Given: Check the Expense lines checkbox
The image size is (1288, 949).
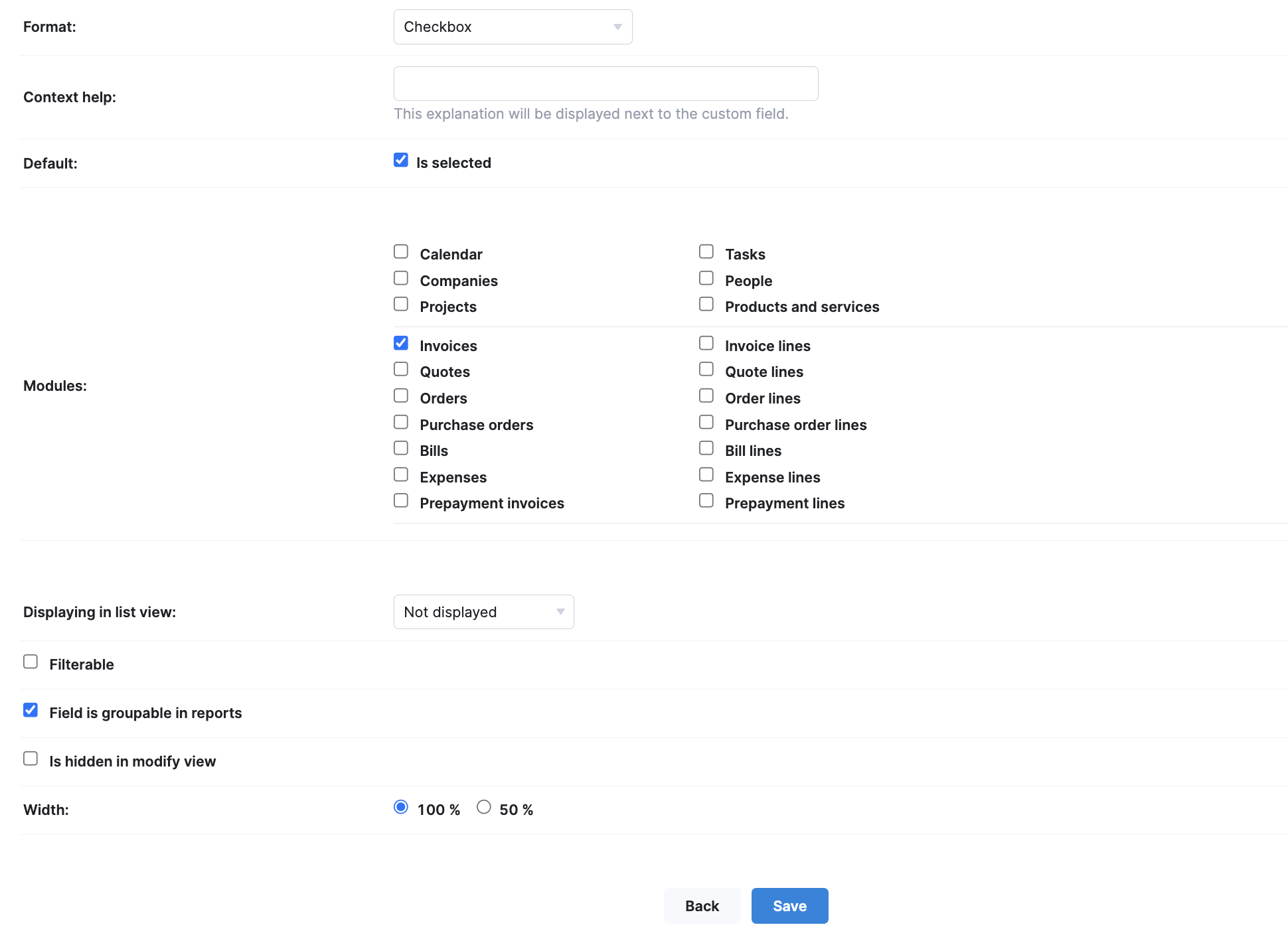Looking at the screenshot, I should click(x=706, y=475).
